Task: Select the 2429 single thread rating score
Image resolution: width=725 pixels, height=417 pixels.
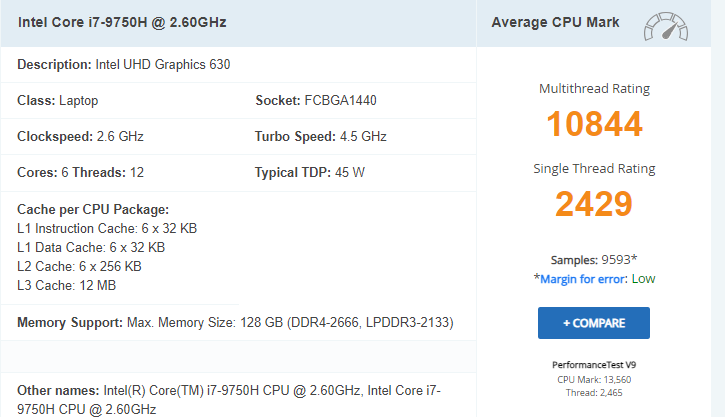Action: 594,204
